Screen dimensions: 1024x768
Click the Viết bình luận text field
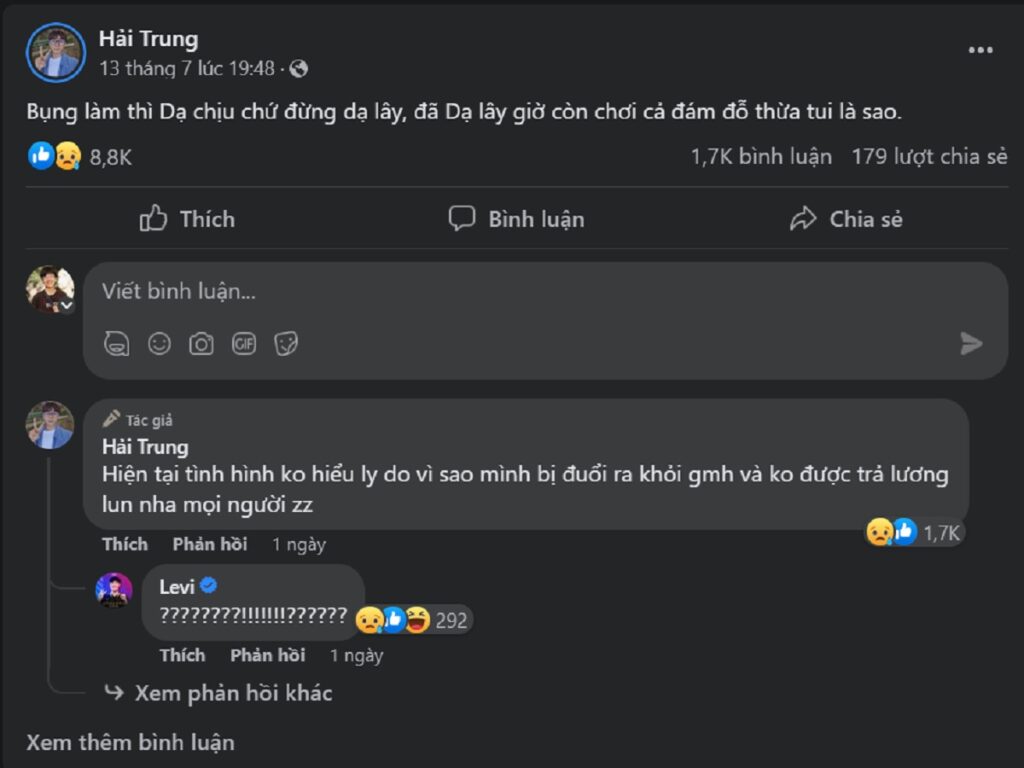point(500,291)
